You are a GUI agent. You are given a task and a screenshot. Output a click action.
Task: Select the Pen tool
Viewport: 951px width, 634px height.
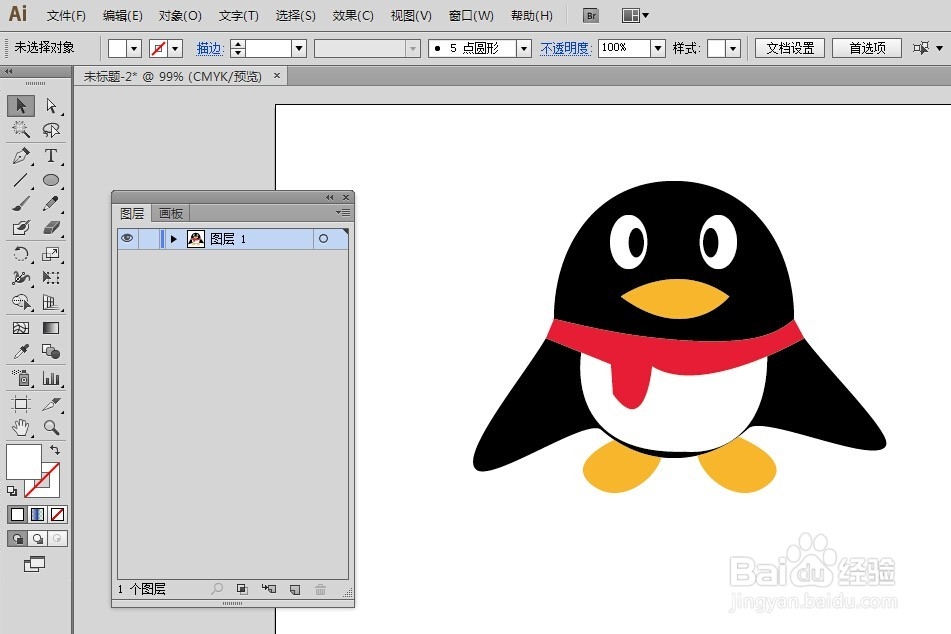pos(21,155)
